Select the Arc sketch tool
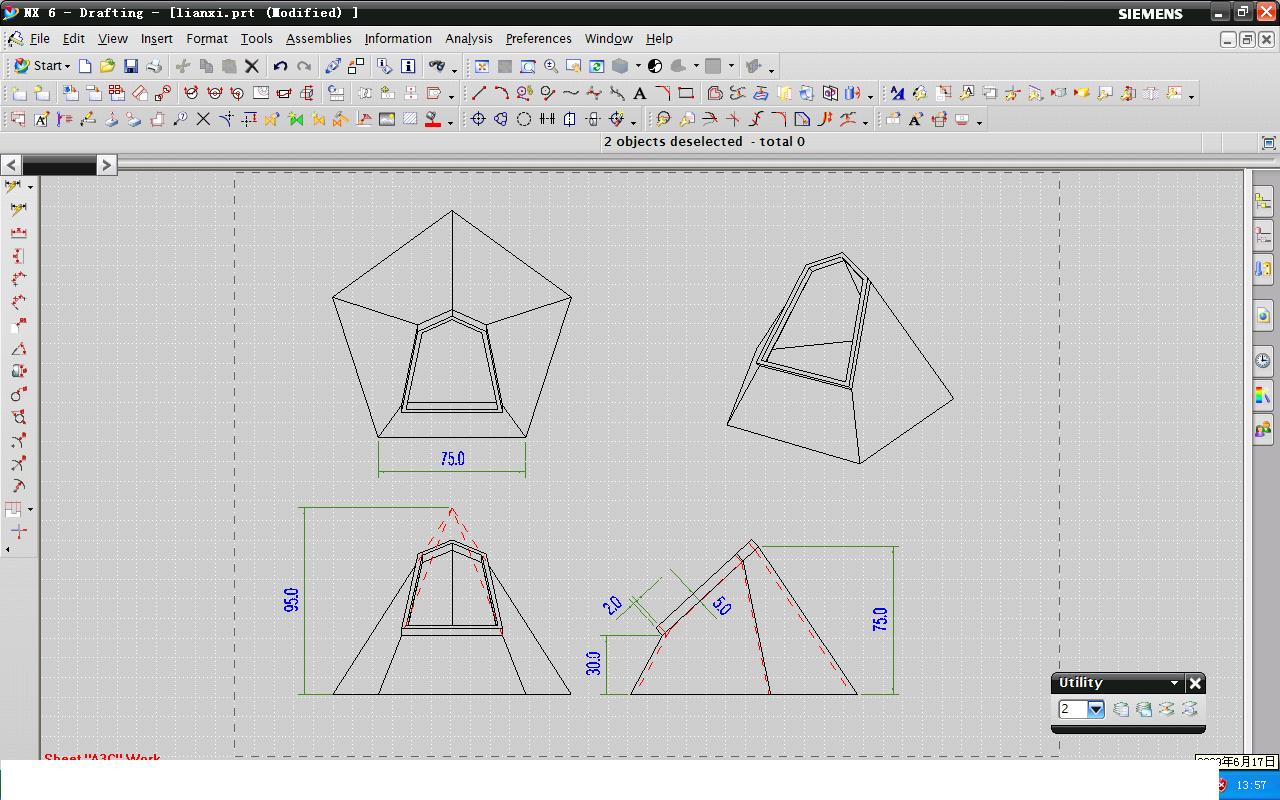This screenshot has width=1280, height=800. coord(501,93)
